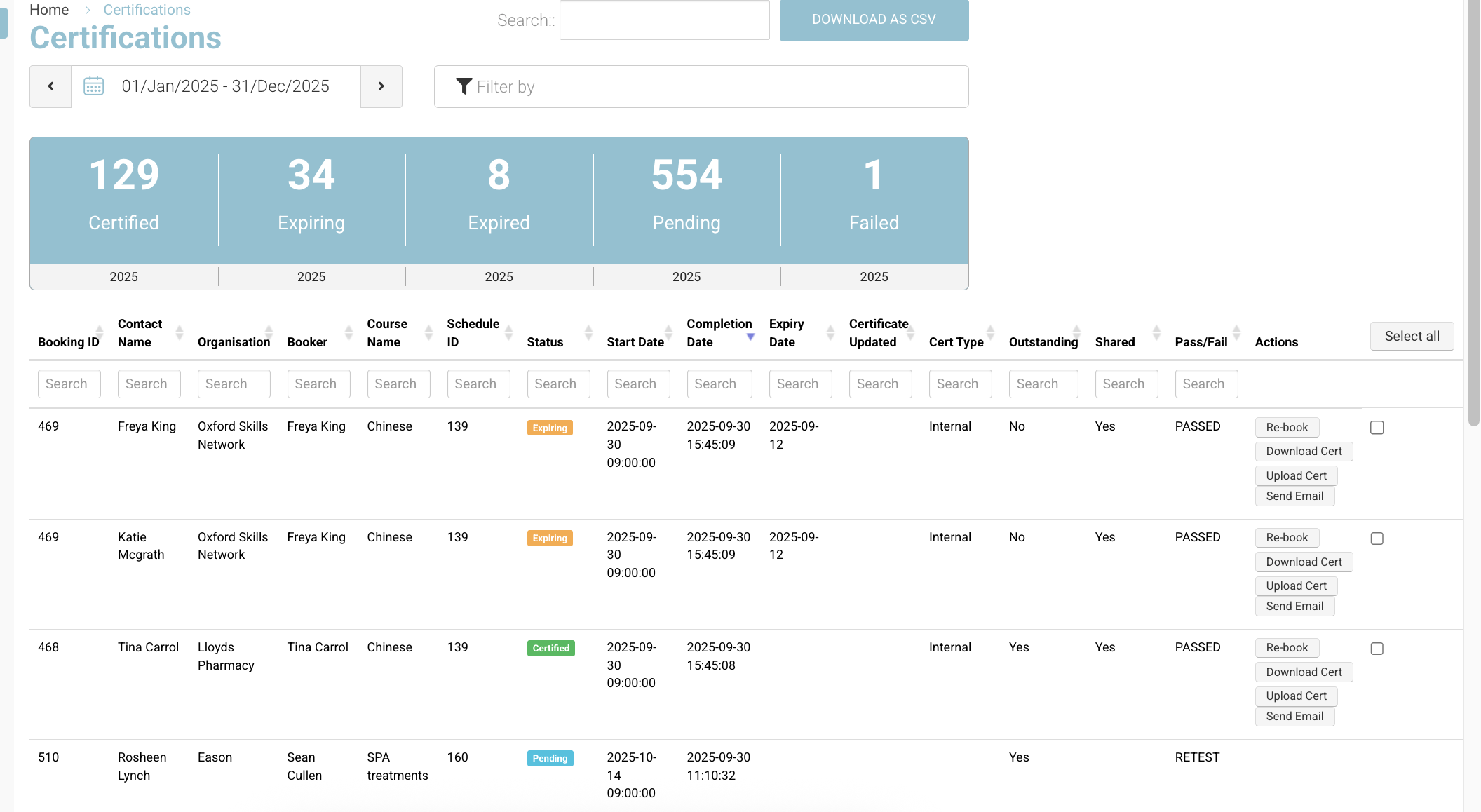This screenshot has height=812, width=1481.
Task: Click the funnel filter icon
Action: click(x=464, y=86)
